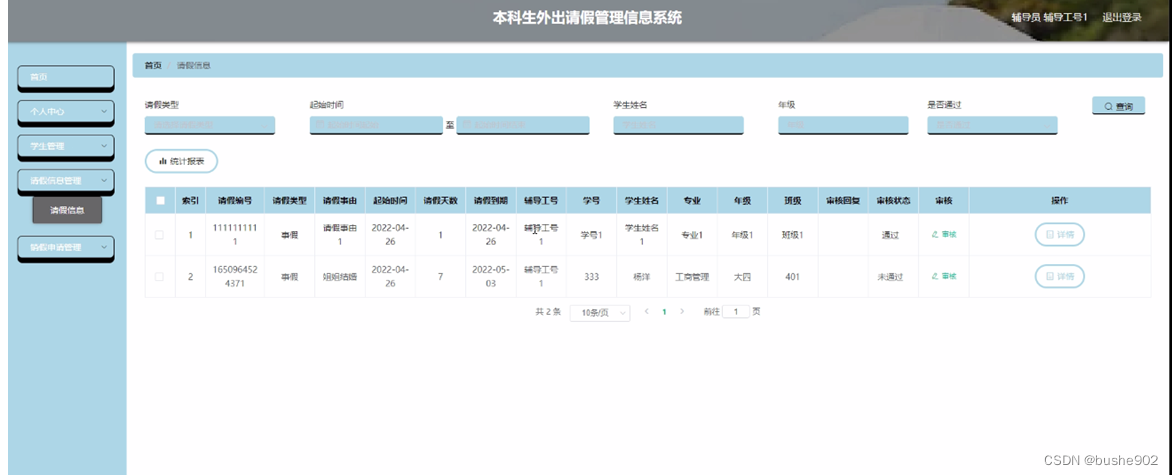
Task: Open the 请假类型 filter dropdown
Action: tap(210, 125)
